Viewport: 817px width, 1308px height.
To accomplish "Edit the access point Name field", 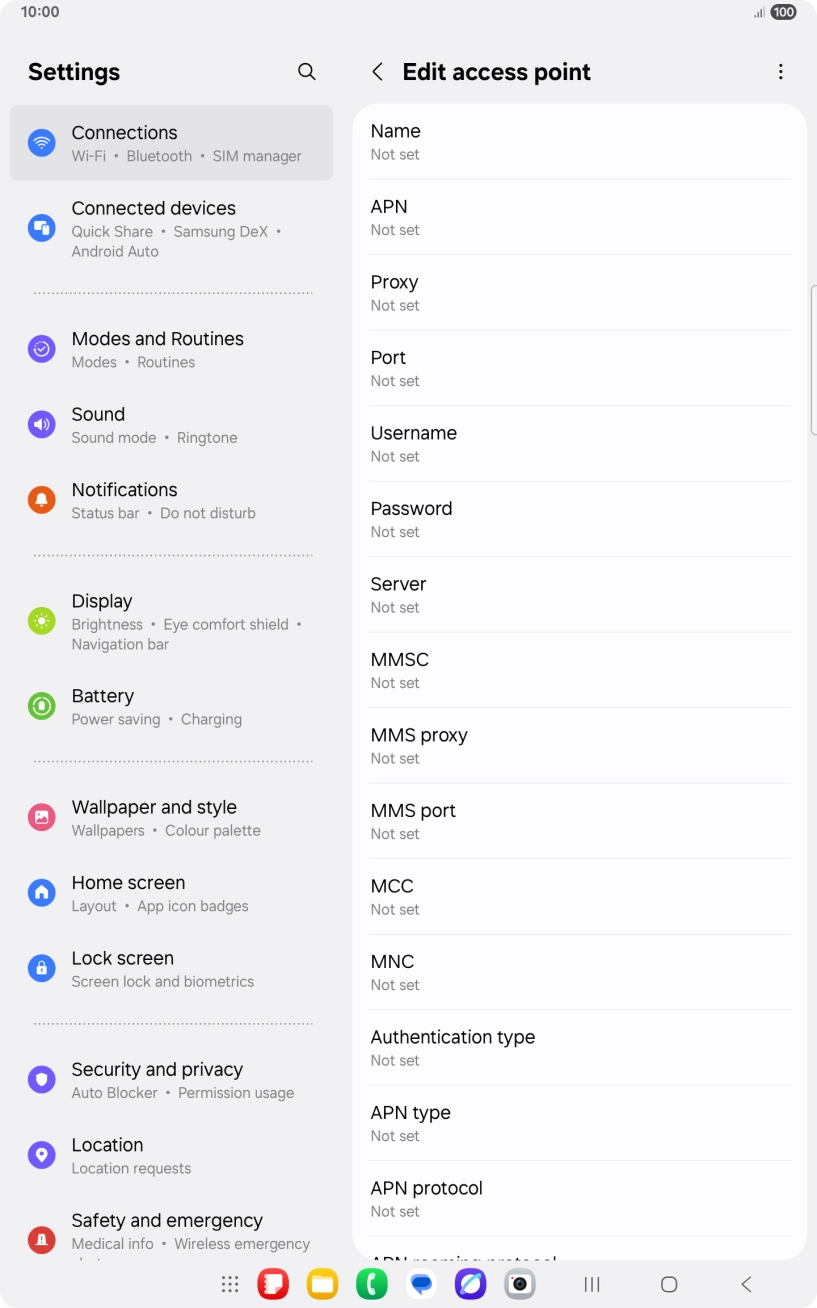I will pyautogui.click(x=580, y=142).
